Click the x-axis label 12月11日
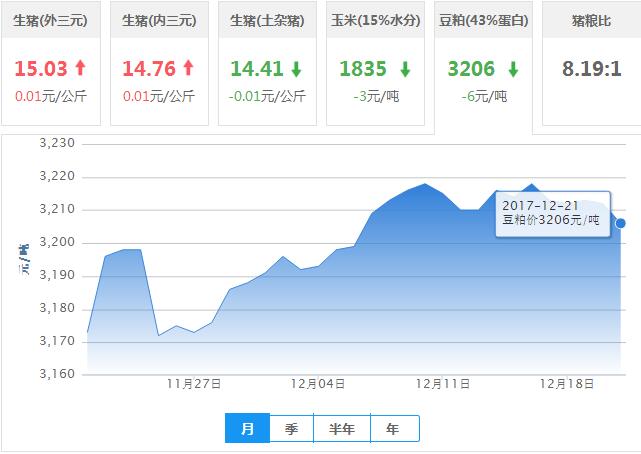 click(443, 384)
